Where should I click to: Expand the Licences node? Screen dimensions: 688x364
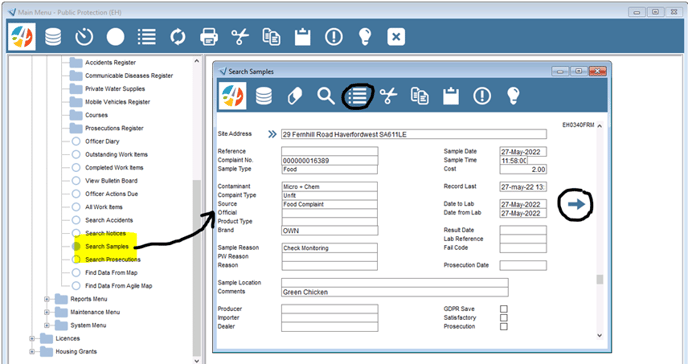pyautogui.click(x=32, y=339)
